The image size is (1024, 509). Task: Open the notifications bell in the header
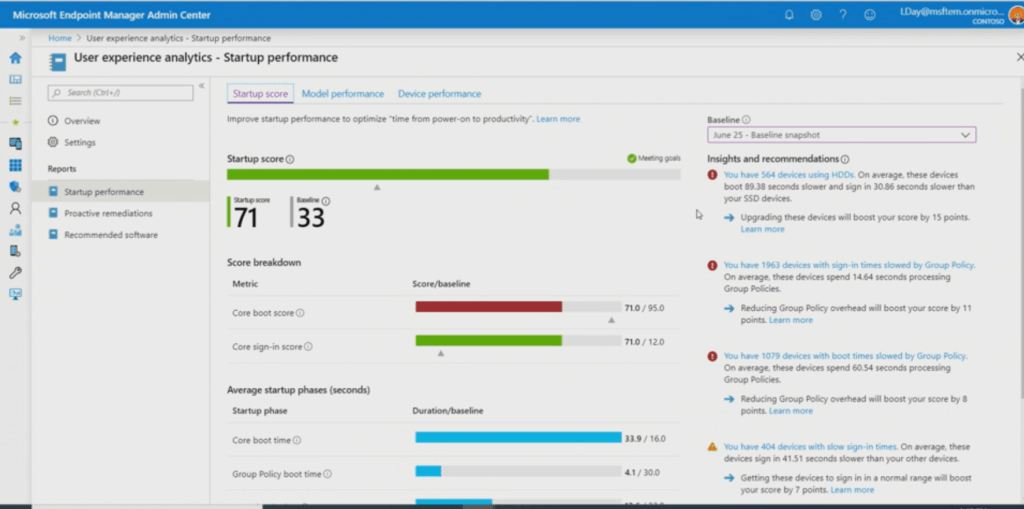point(789,14)
